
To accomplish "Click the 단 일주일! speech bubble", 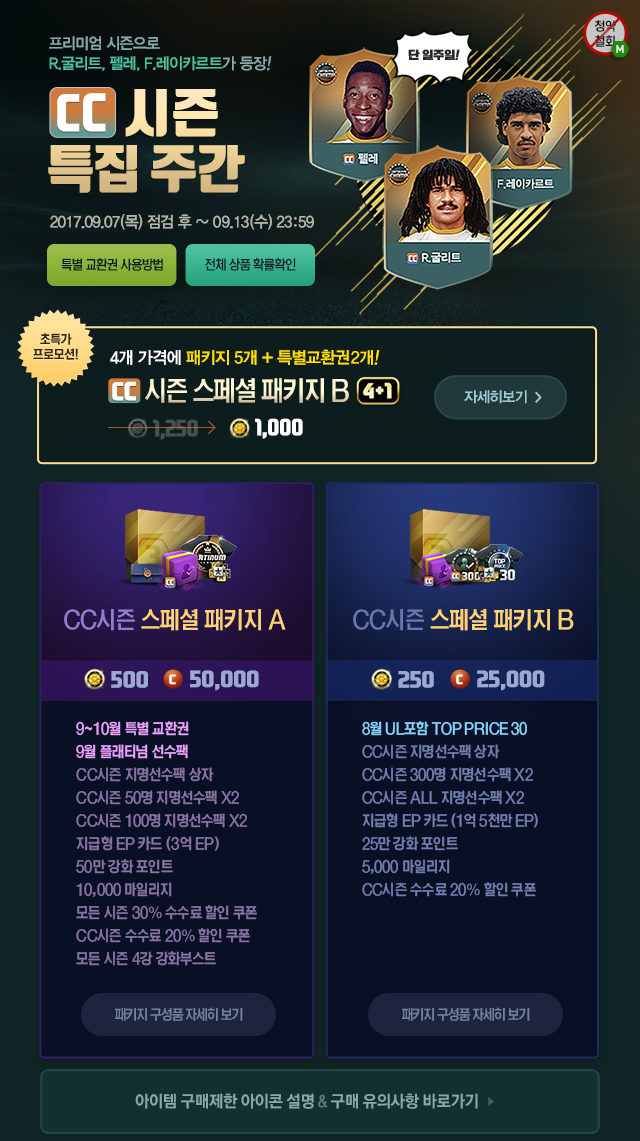I will 433,54.
